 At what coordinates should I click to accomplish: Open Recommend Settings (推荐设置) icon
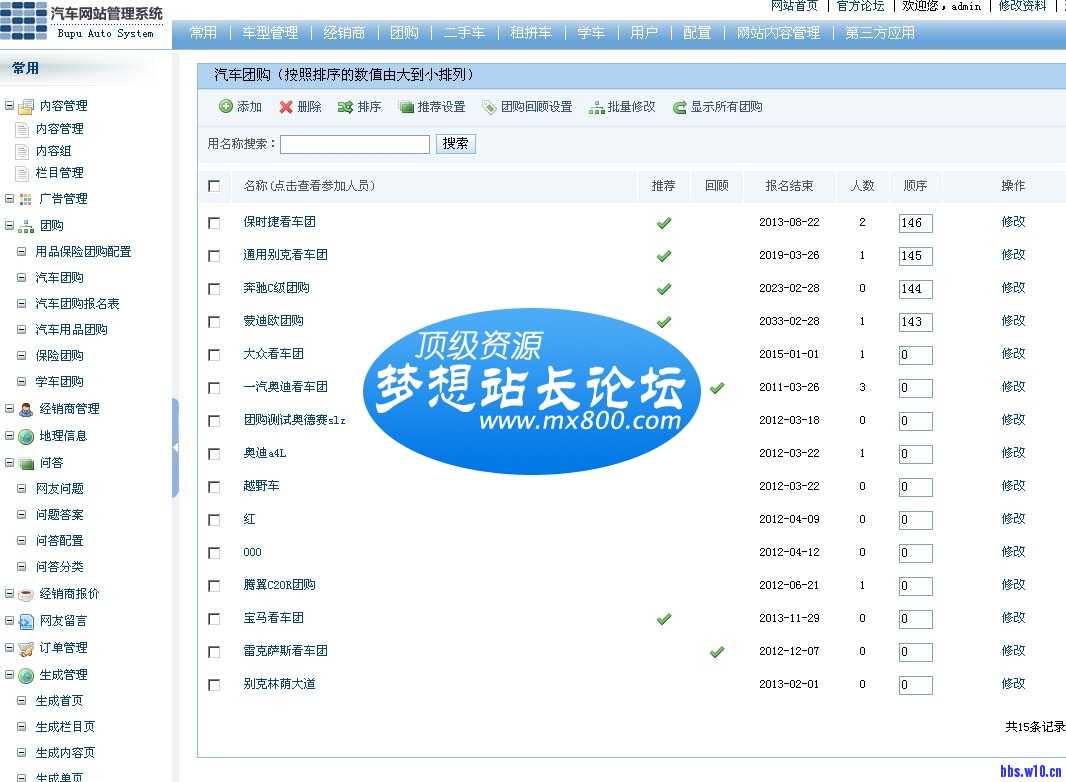point(406,107)
